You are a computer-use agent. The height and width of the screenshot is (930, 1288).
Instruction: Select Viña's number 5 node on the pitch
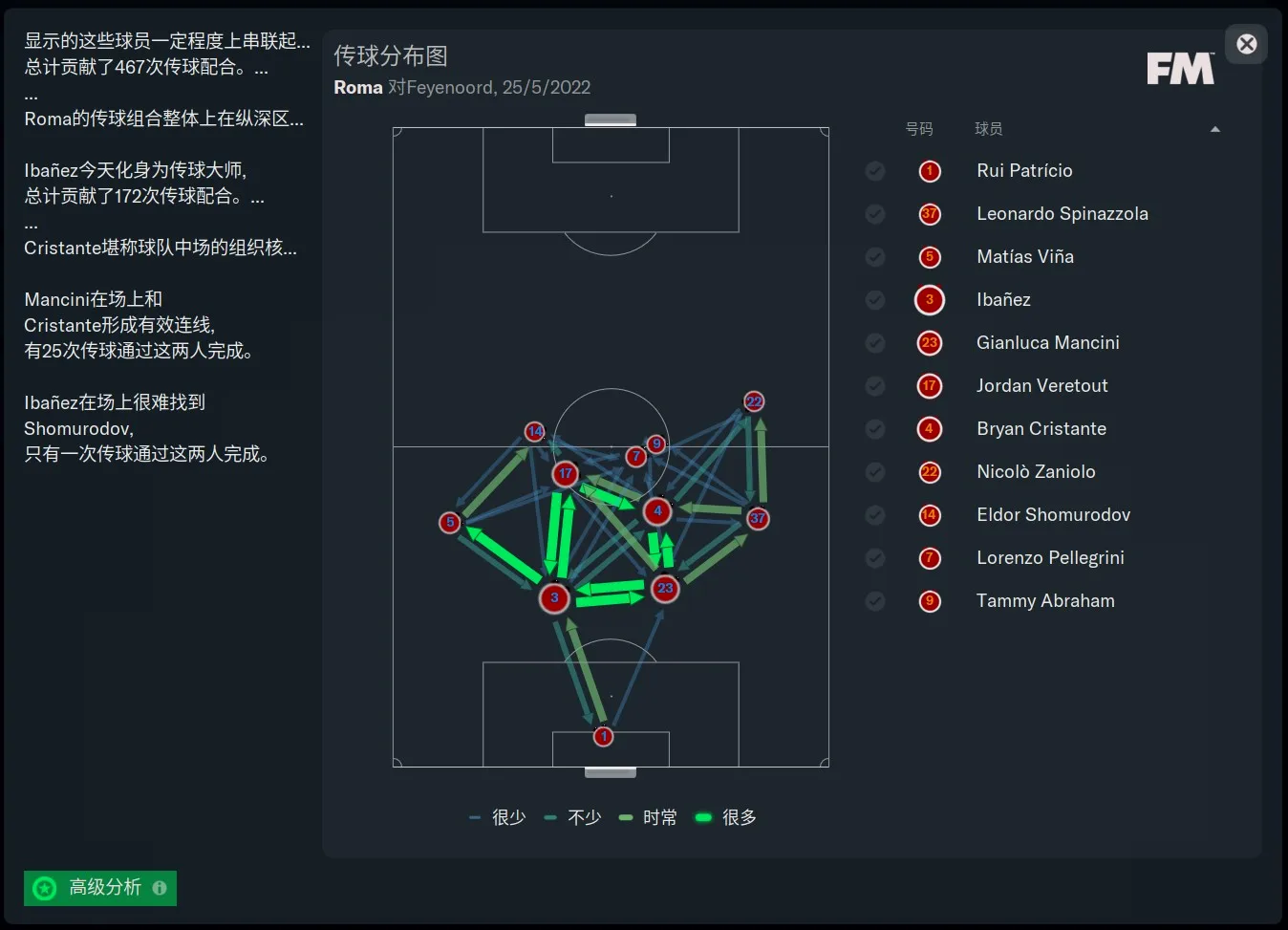click(450, 522)
